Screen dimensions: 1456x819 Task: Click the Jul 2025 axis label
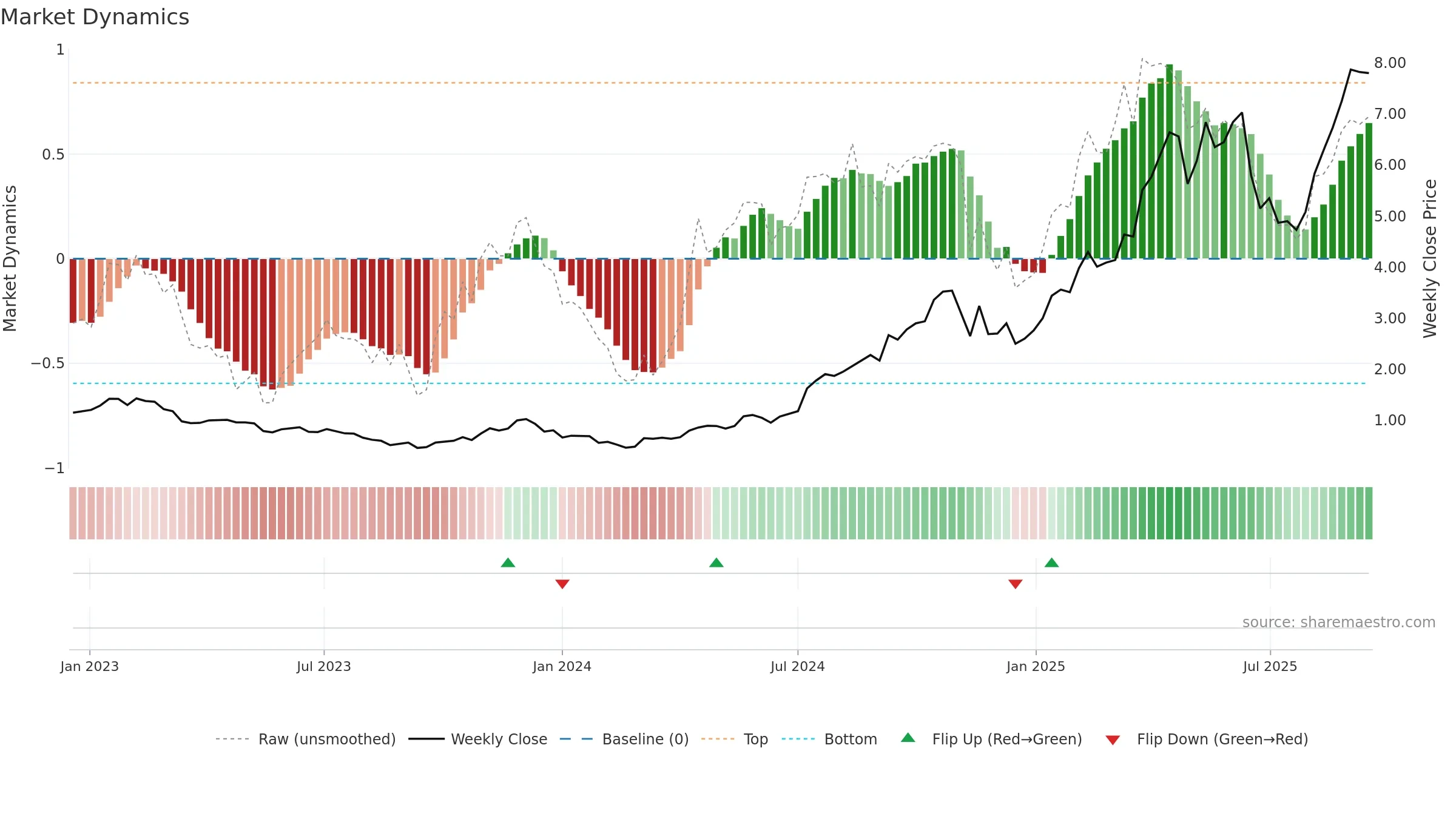click(x=1270, y=666)
